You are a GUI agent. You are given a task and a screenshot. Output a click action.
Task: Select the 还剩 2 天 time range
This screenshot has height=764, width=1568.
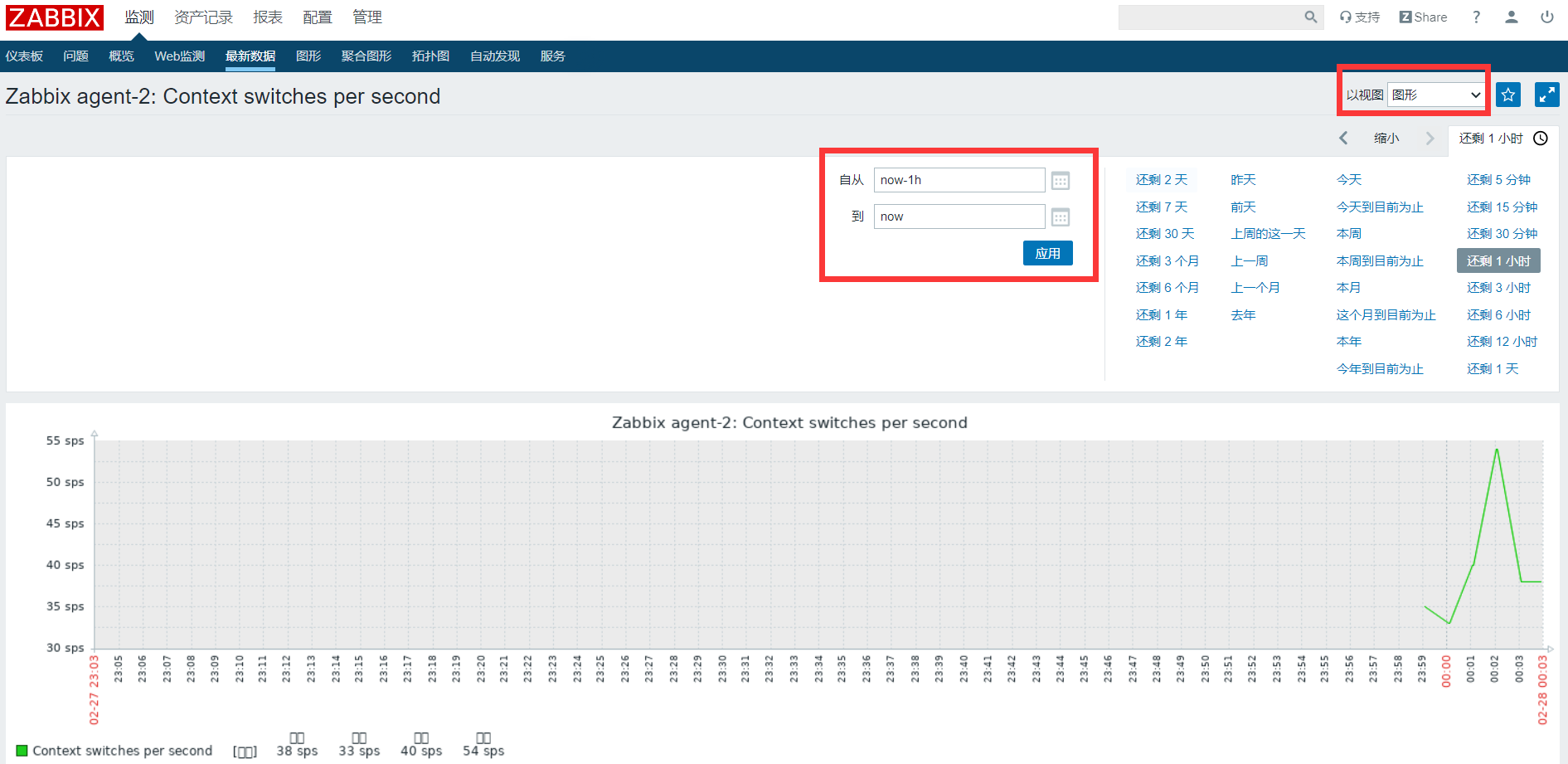point(1162,180)
